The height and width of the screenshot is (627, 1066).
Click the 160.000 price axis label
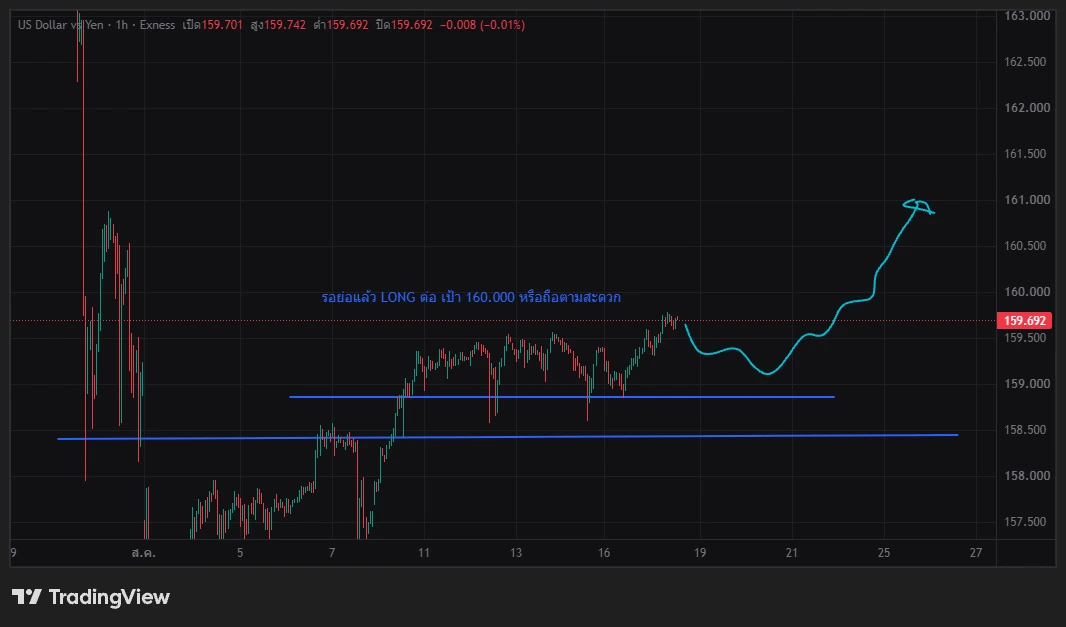point(1027,292)
